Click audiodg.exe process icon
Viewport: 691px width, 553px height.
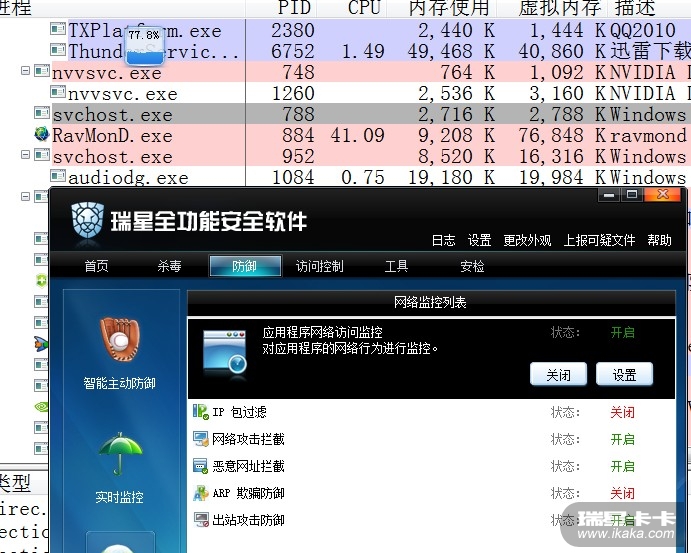click(x=58, y=176)
